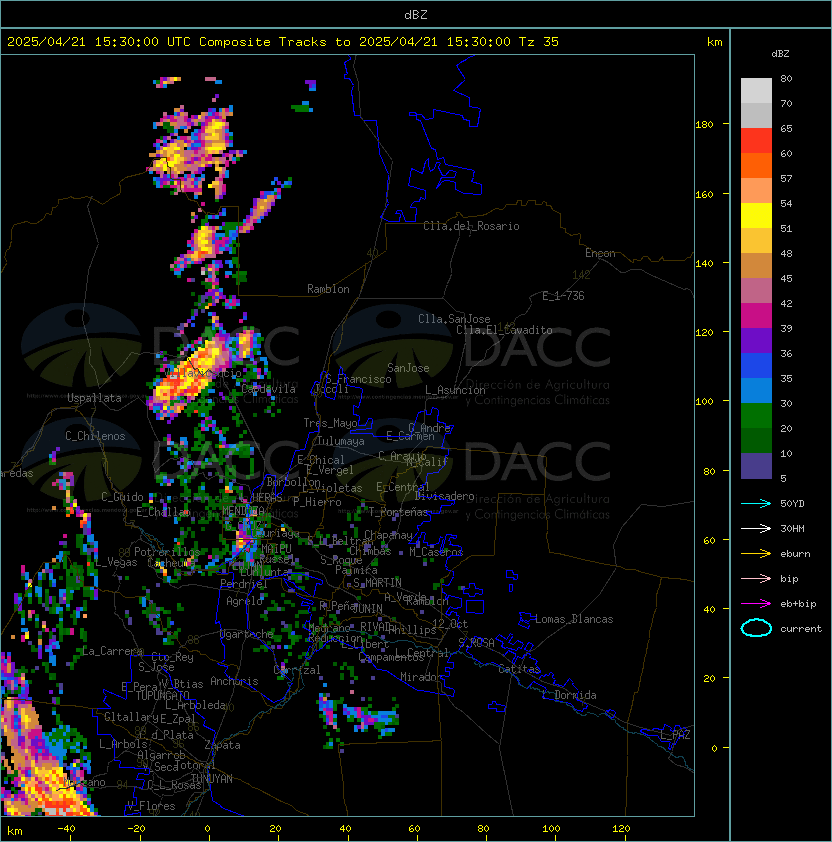Click the 'L_Asuncion' map label
832x842 pixels.
(455, 390)
